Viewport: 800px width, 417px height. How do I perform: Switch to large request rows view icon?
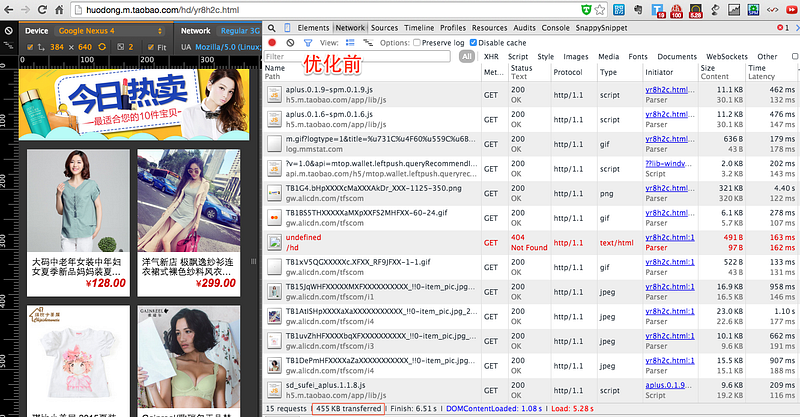point(350,43)
